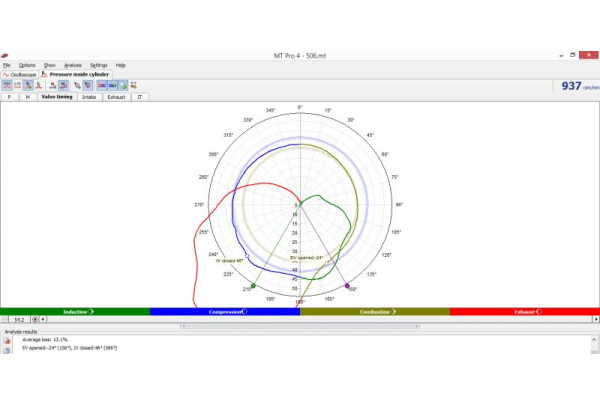Open the Settings menu

click(x=98, y=65)
